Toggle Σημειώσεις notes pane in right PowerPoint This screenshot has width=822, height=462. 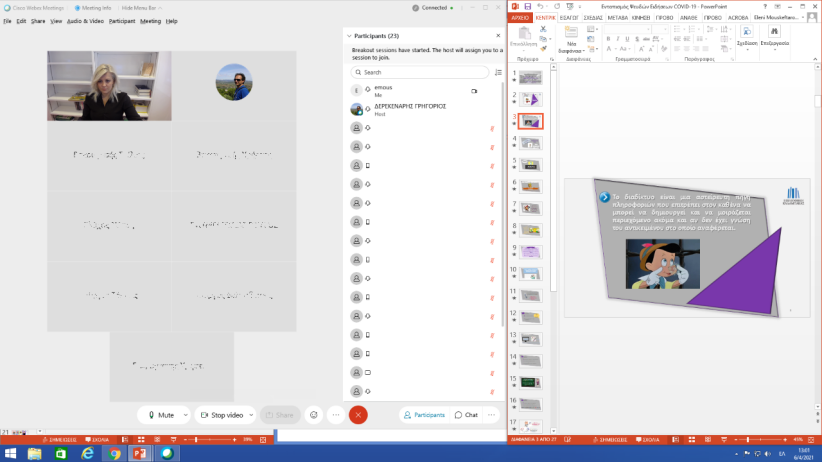coord(610,439)
